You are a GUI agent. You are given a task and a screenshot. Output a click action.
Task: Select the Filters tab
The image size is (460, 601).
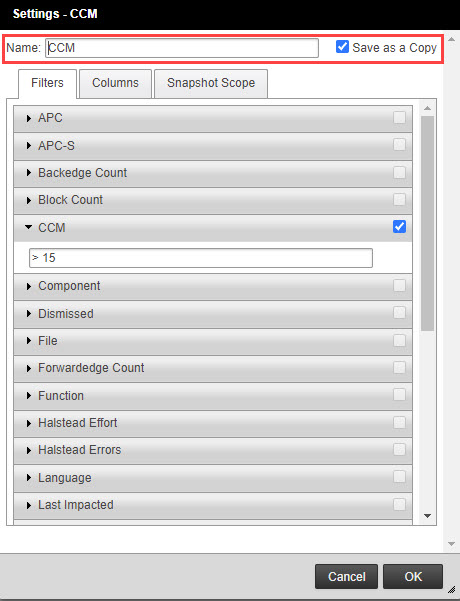(48, 83)
